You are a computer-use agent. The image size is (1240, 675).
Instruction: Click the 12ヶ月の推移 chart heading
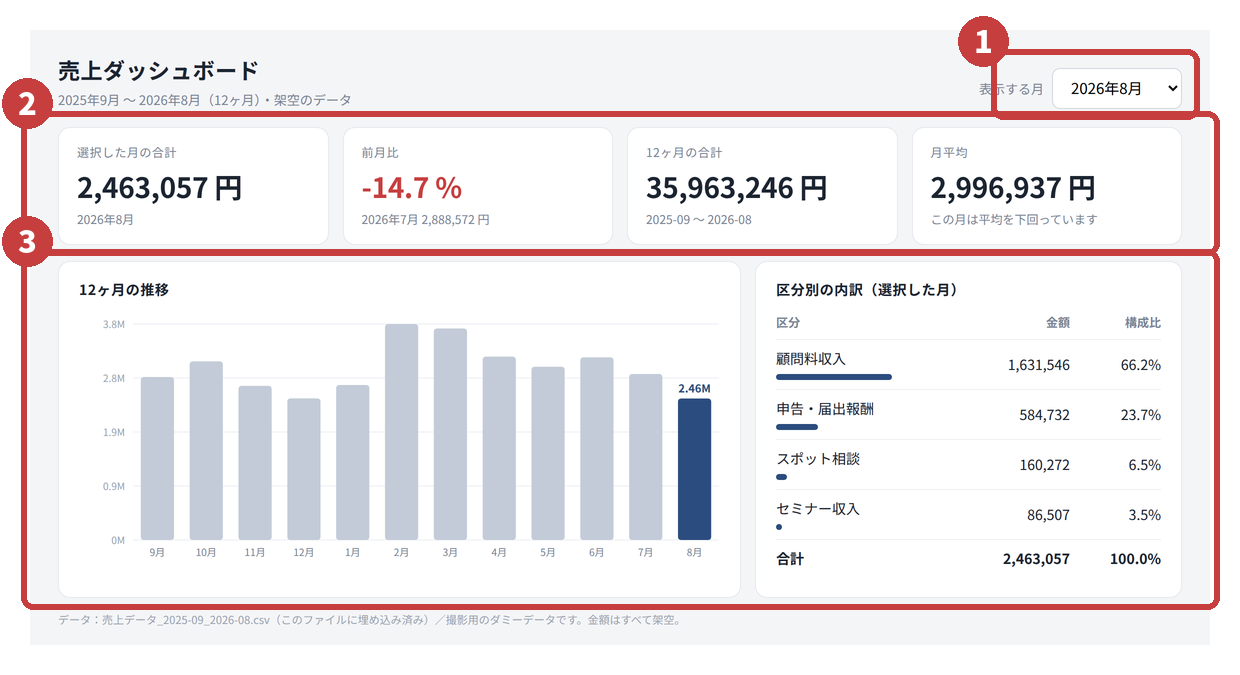(124, 290)
